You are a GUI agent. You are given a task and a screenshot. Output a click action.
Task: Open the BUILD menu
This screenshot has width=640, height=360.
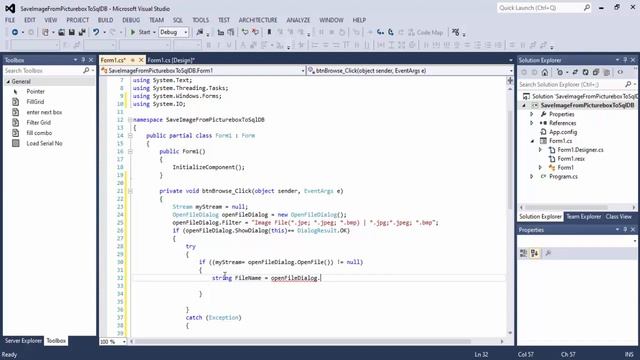[105, 20]
